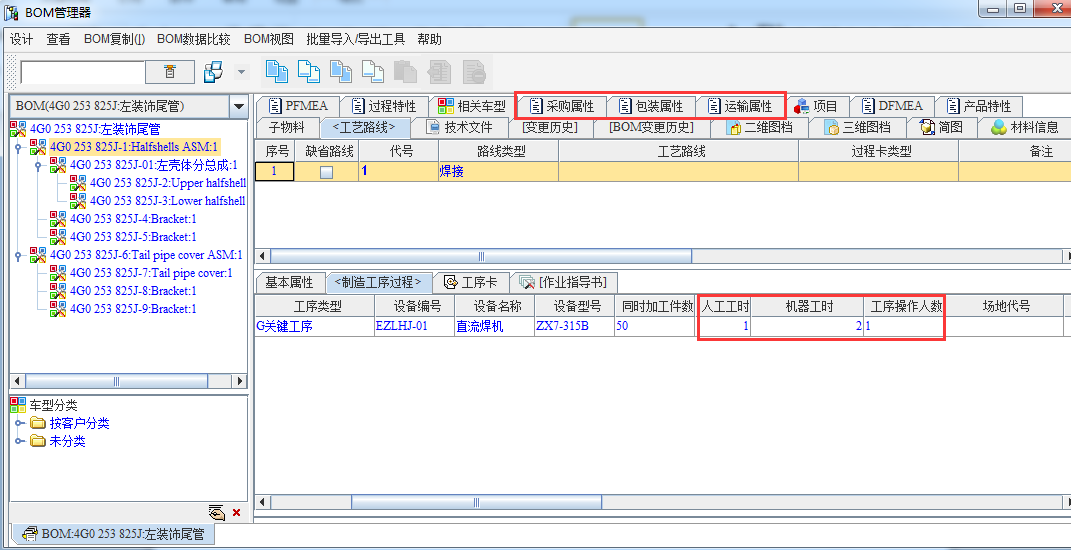Expand the 按客户分类 folder node
The image size is (1071, 550).
coord(19,424)
